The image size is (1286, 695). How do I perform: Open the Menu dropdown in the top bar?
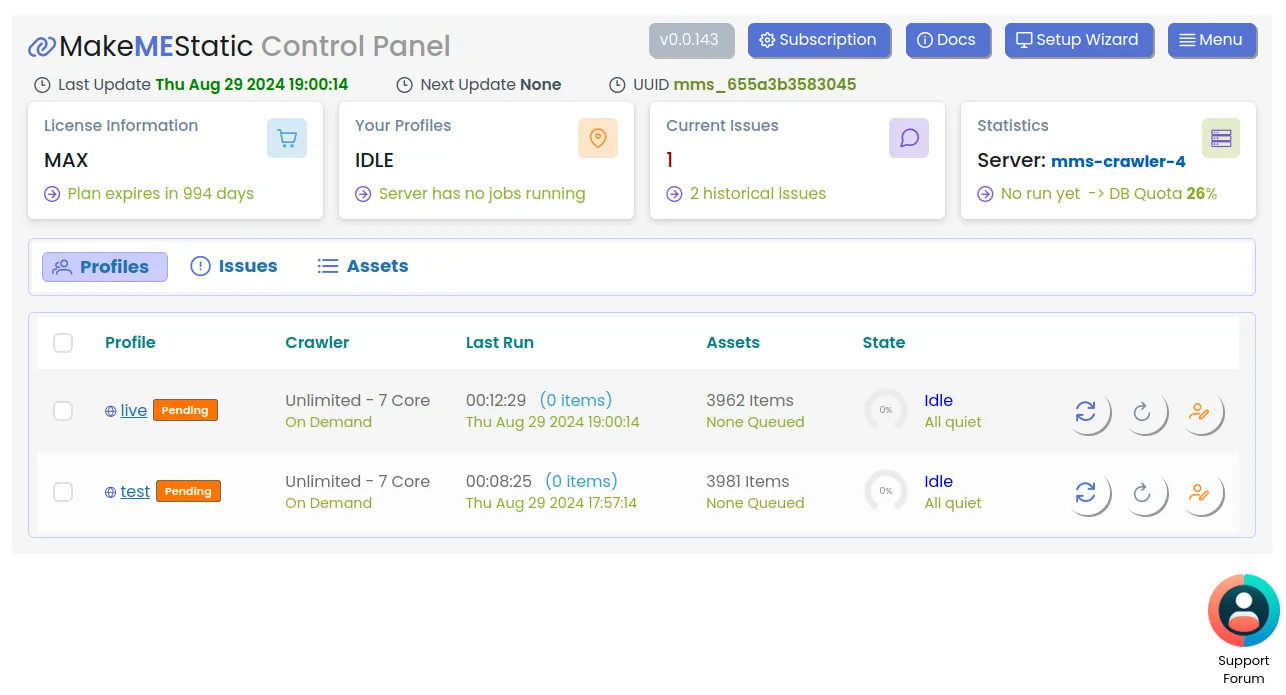pos(1212,40)
